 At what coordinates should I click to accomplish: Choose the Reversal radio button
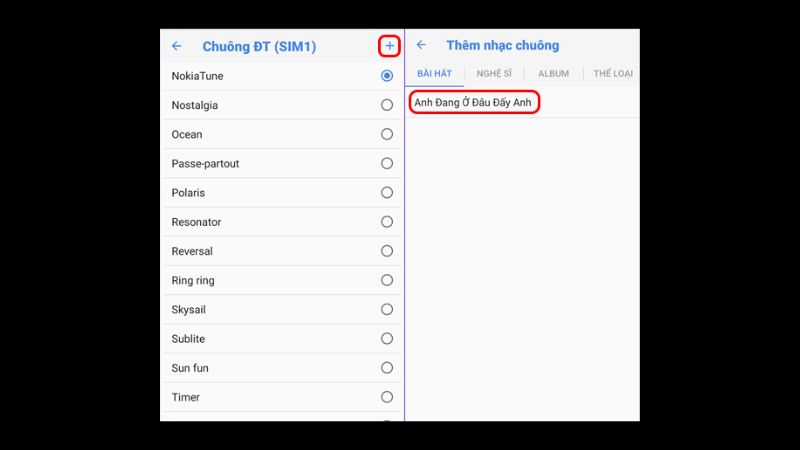[387, 251]
